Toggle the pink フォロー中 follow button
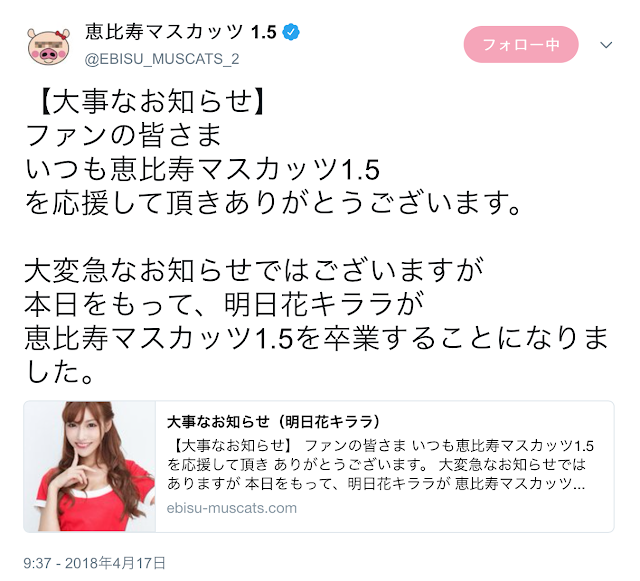 click(521, 45)
